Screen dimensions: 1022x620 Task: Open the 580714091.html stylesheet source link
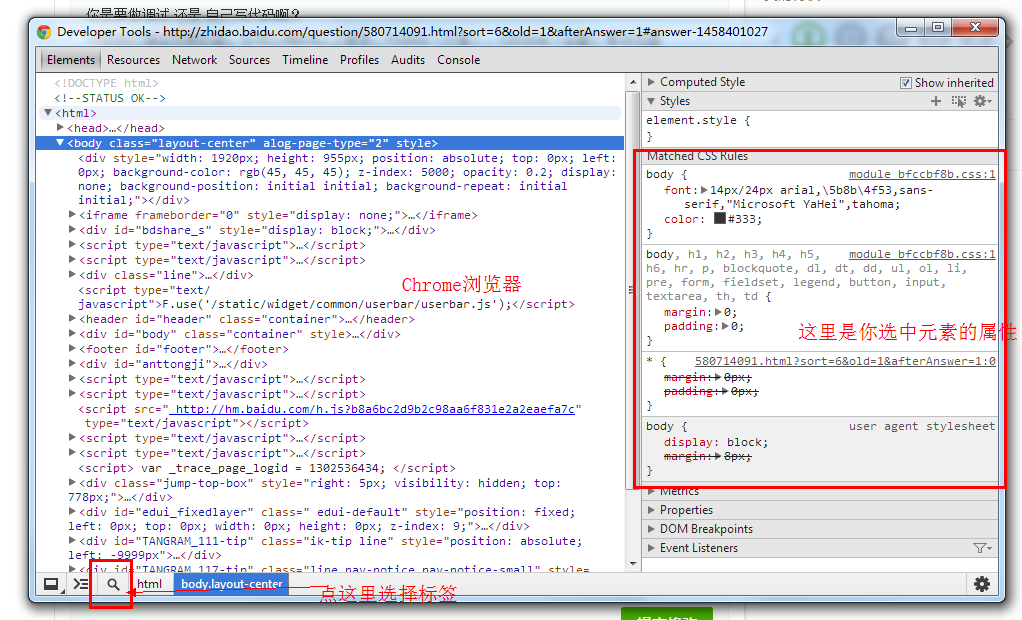pyautogui.click(x=845, y=361)
